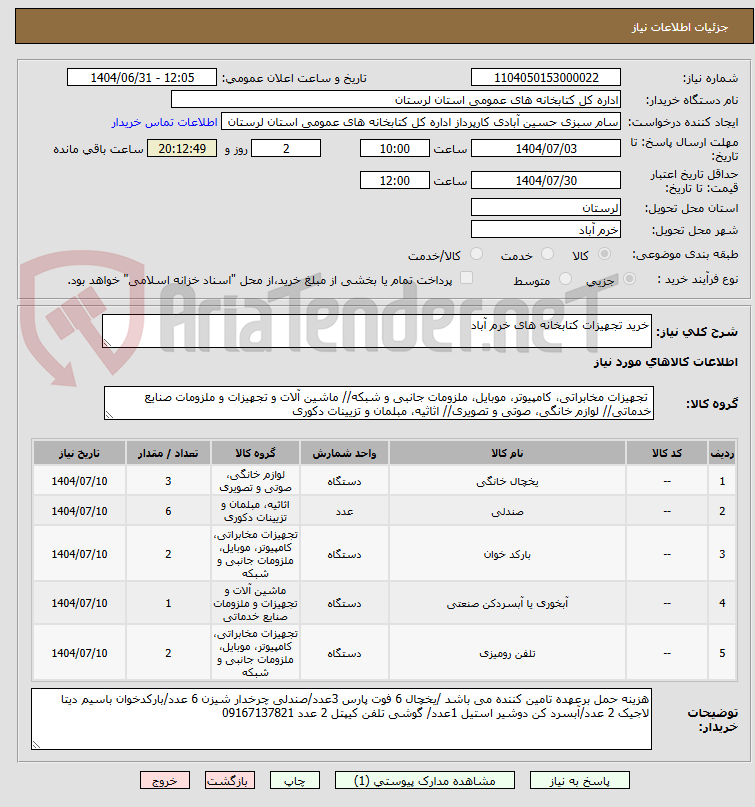Image resolution: width=755 pixels, height=807 pixels.
Task: Click the request creator name field
Action: click(x=421, y=122)
